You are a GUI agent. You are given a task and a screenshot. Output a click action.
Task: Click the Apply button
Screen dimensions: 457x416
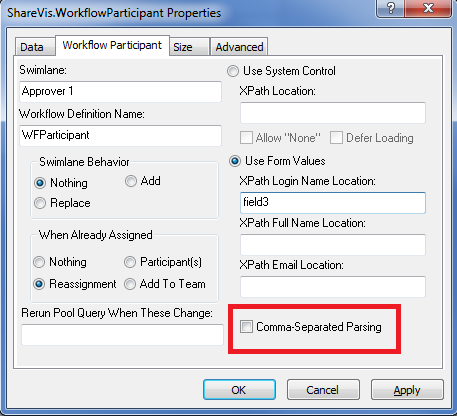407,390
